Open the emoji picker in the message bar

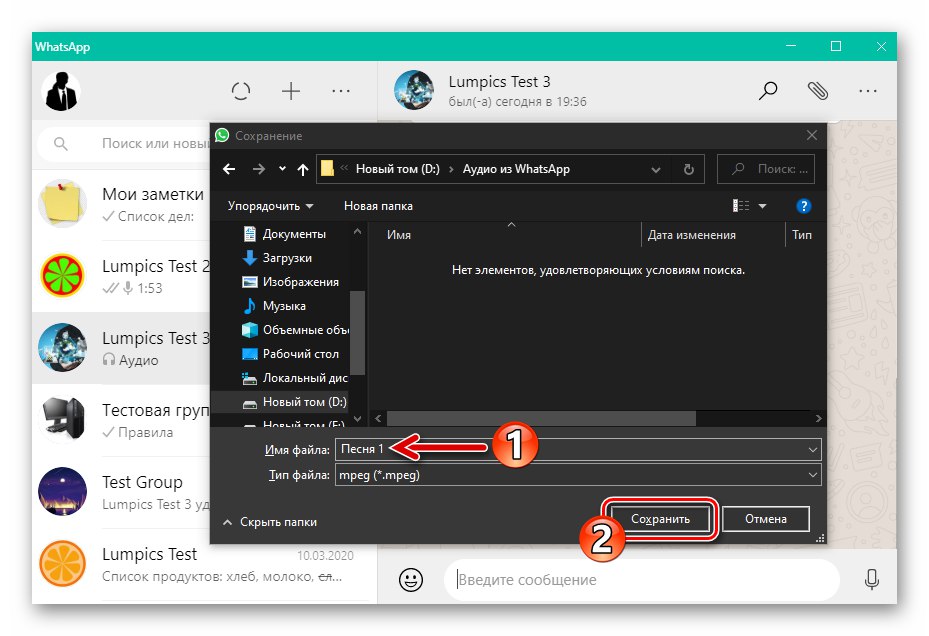click(x=410, y=580)
